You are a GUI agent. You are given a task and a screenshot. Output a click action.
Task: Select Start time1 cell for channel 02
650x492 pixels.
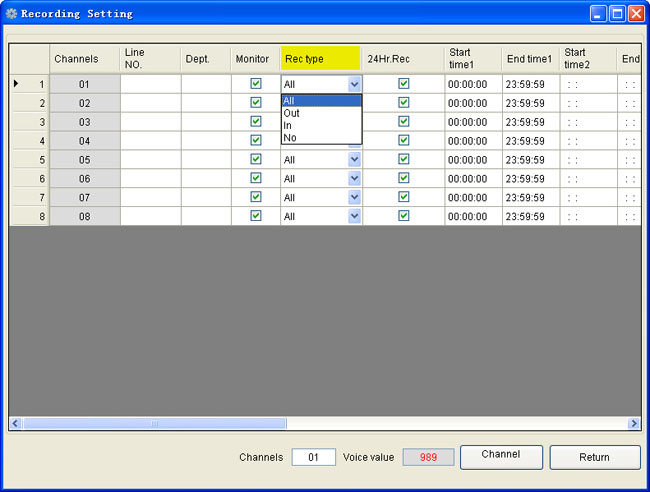tap(472, 103)
